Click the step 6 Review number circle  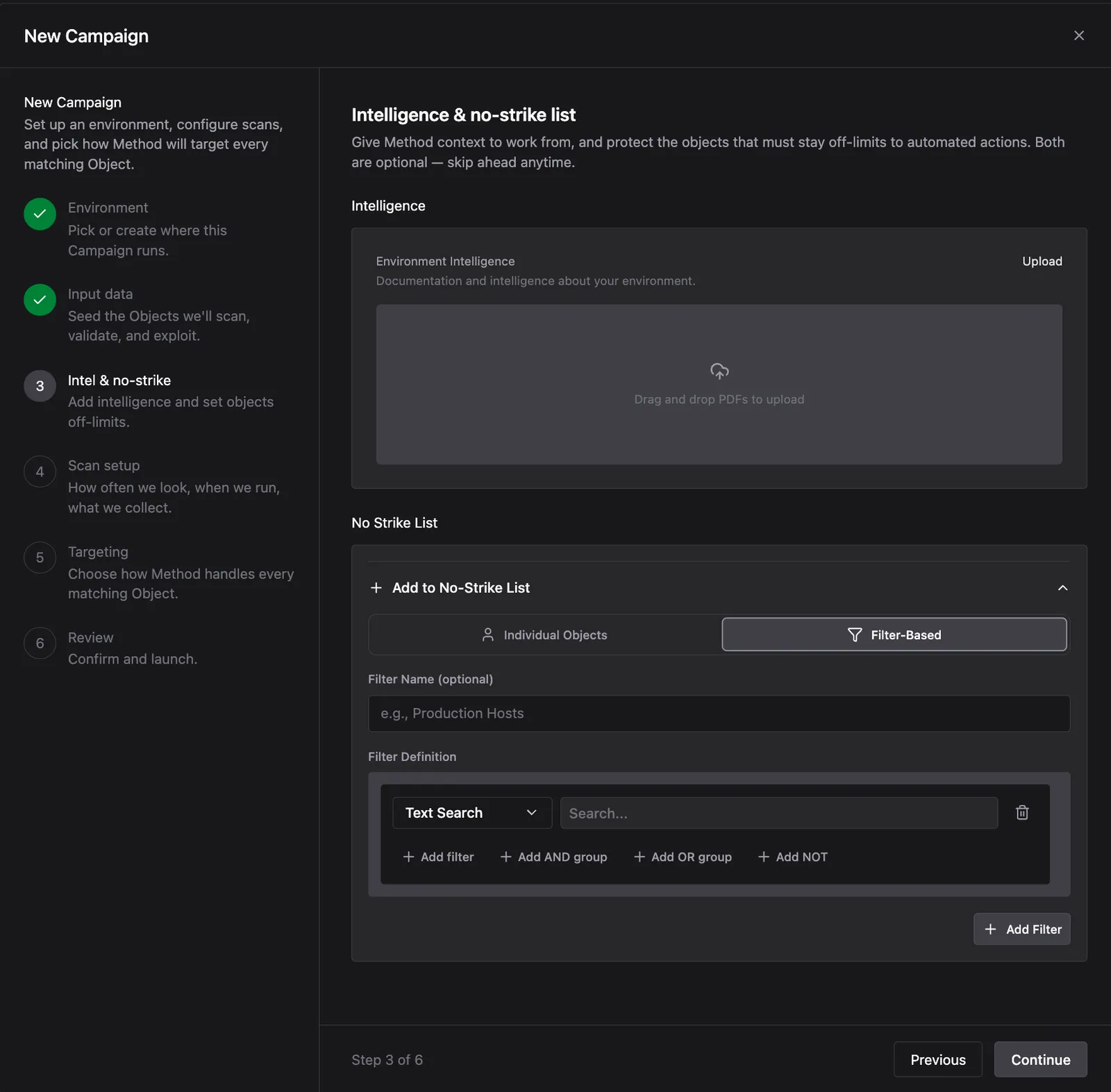point(40,644)
